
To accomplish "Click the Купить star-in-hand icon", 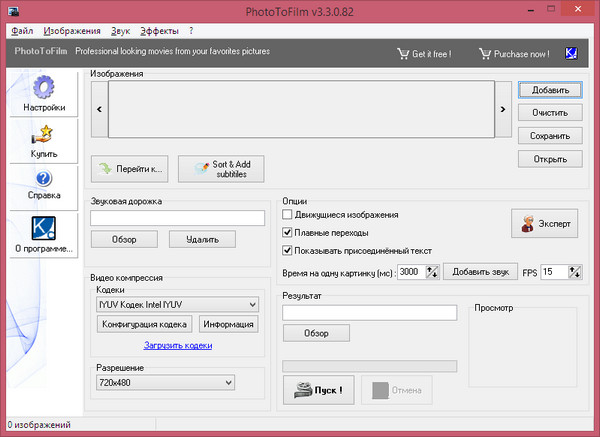I will [43, 134].
